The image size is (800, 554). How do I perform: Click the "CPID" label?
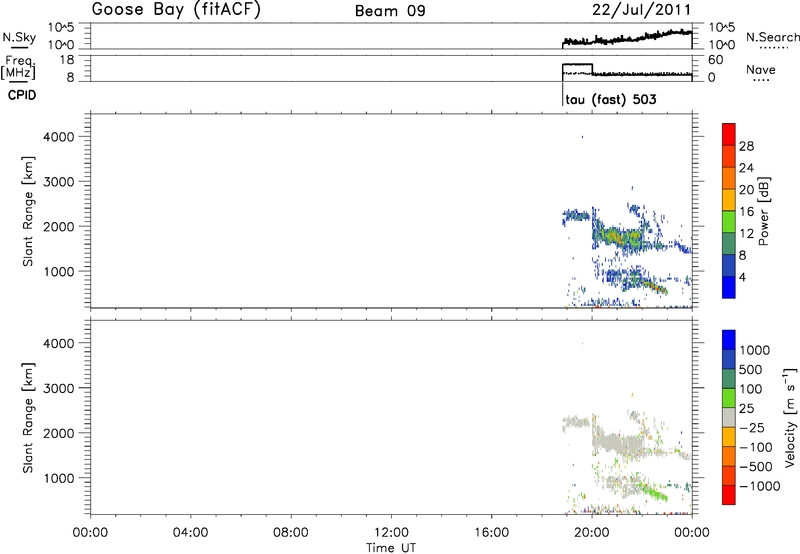click(x=22, y=95)
